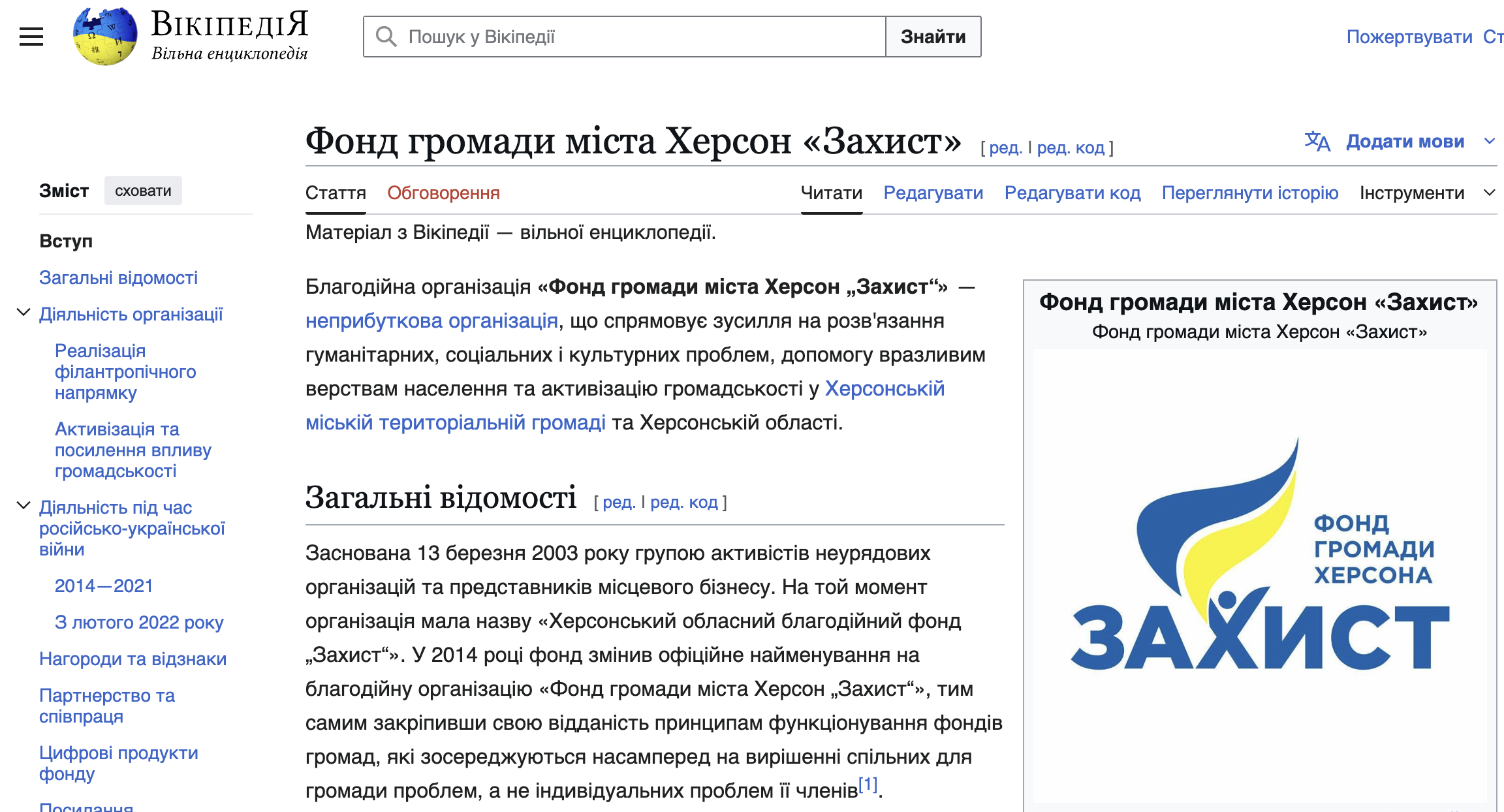1504x812 pixels.
Task: Open the Пожертвувати donation link
Action: click(x=1409, y=37)
